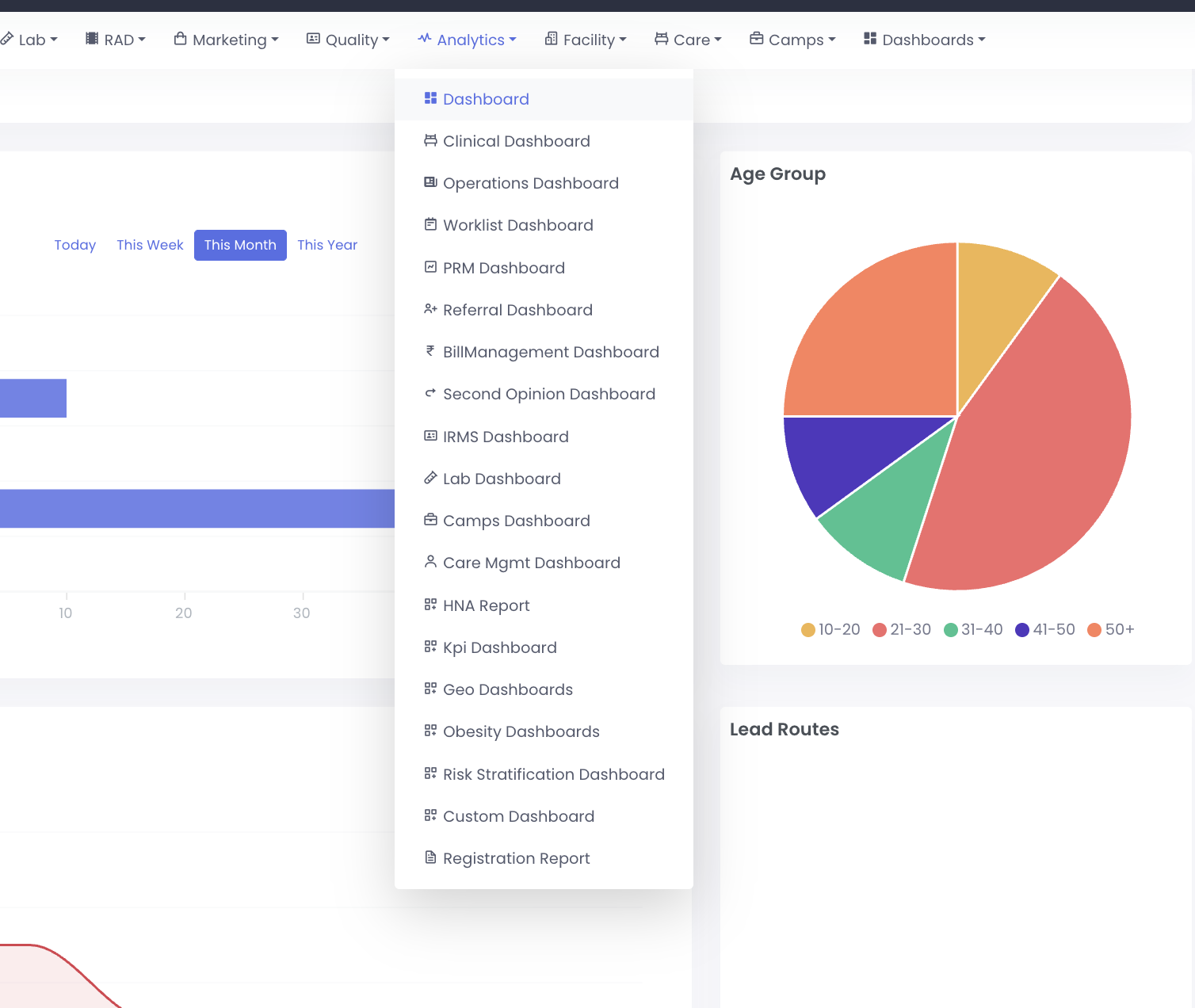Expand the Facility dropdown menu
1195x1008 pixels.
586,40
